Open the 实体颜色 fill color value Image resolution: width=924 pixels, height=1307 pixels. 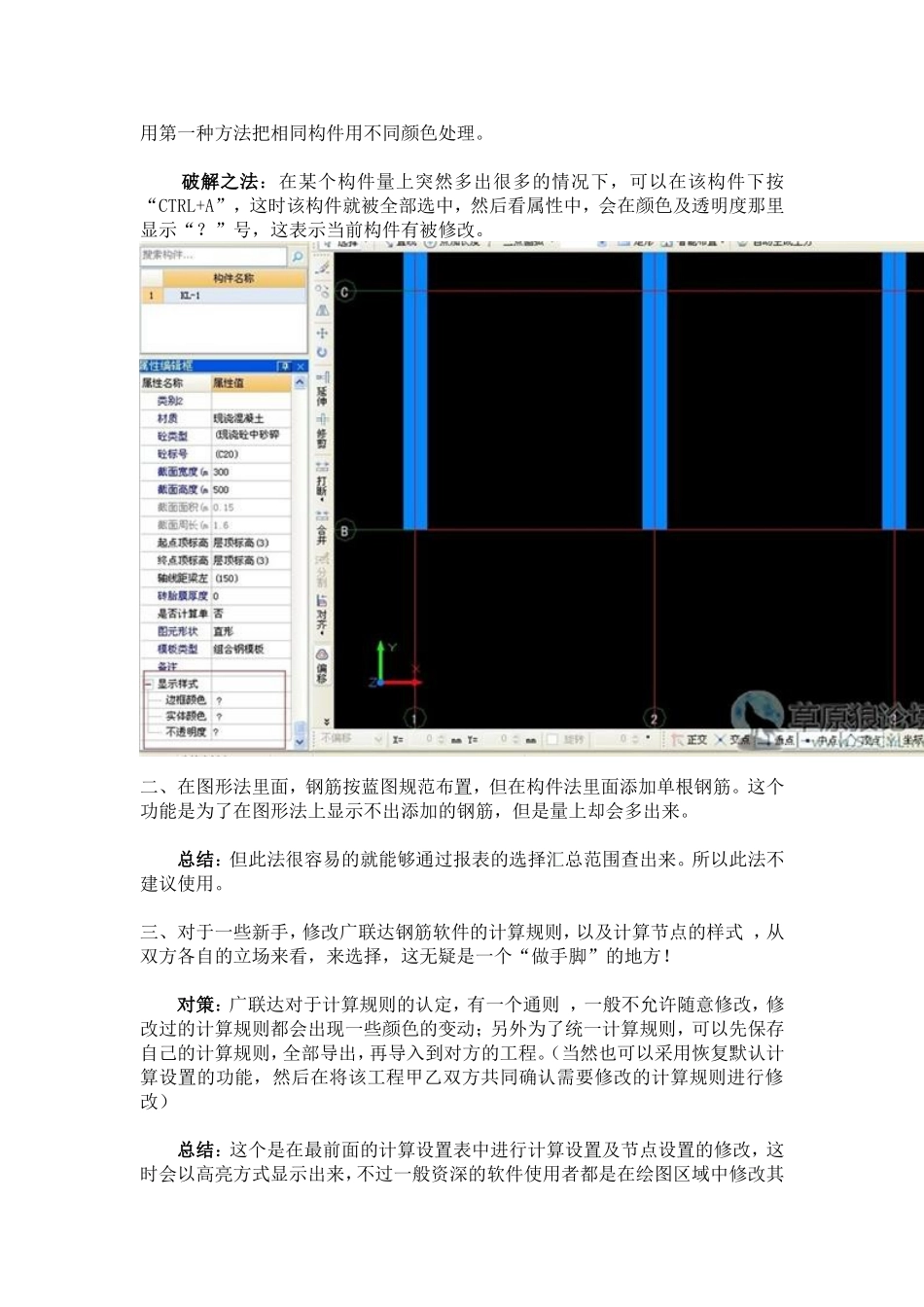250,716
